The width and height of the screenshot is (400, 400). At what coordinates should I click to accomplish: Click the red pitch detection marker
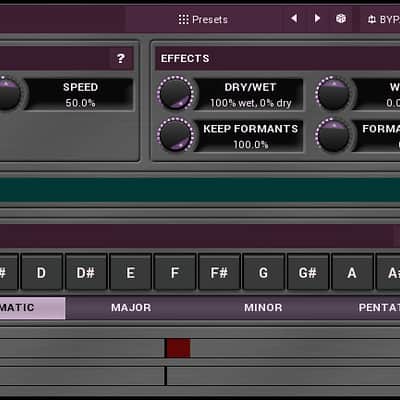(x=178, y=348)
